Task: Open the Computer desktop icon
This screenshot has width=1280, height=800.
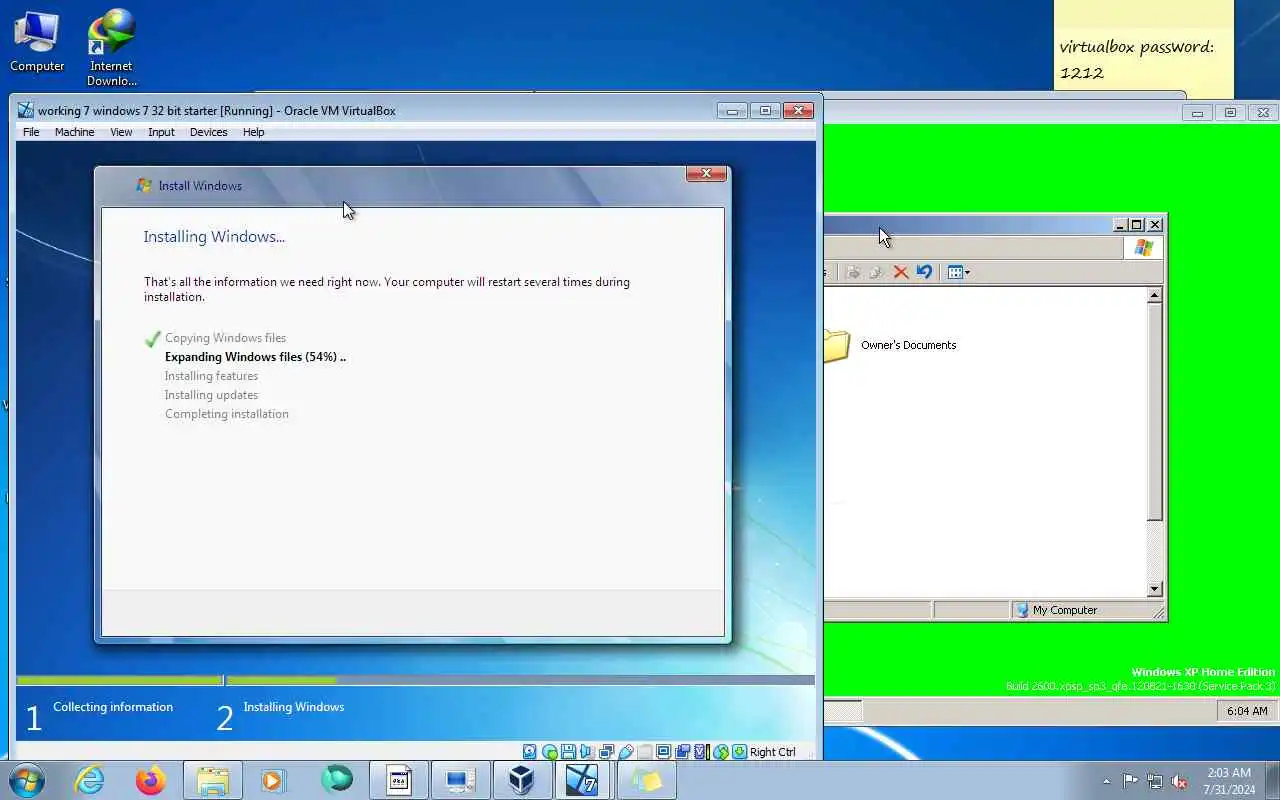Action: point(37,41)
